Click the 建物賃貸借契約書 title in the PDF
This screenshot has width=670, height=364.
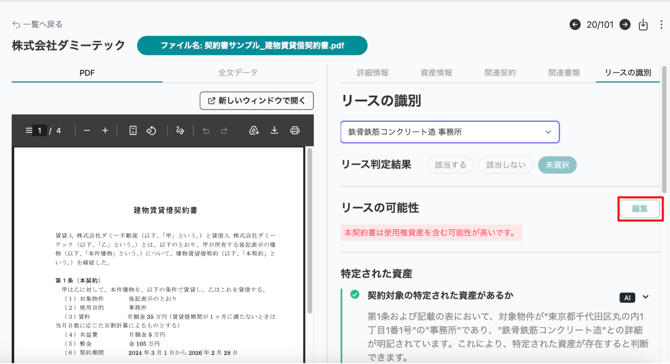tap(165, 210)
